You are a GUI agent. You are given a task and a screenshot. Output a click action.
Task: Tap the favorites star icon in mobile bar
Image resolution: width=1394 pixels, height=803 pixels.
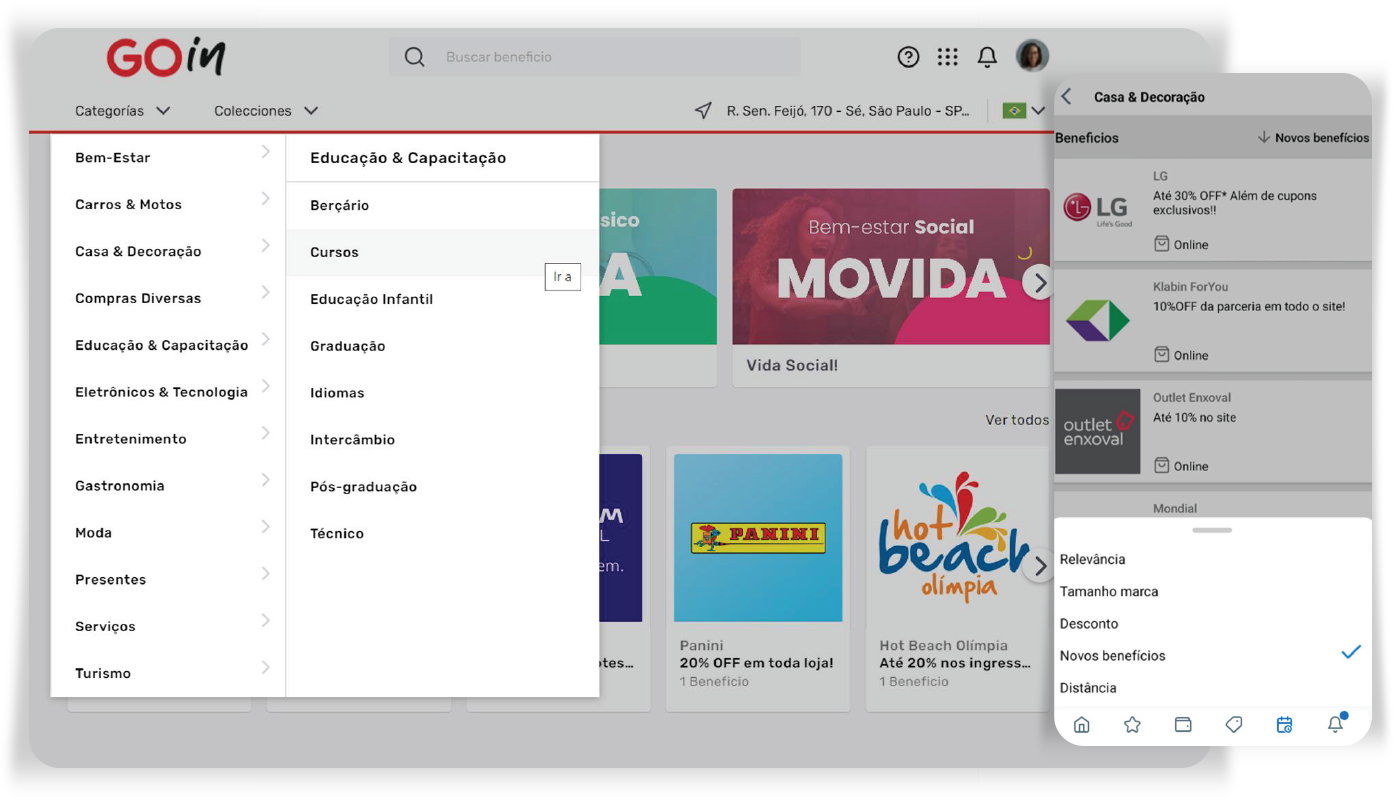pos(1132,725)
